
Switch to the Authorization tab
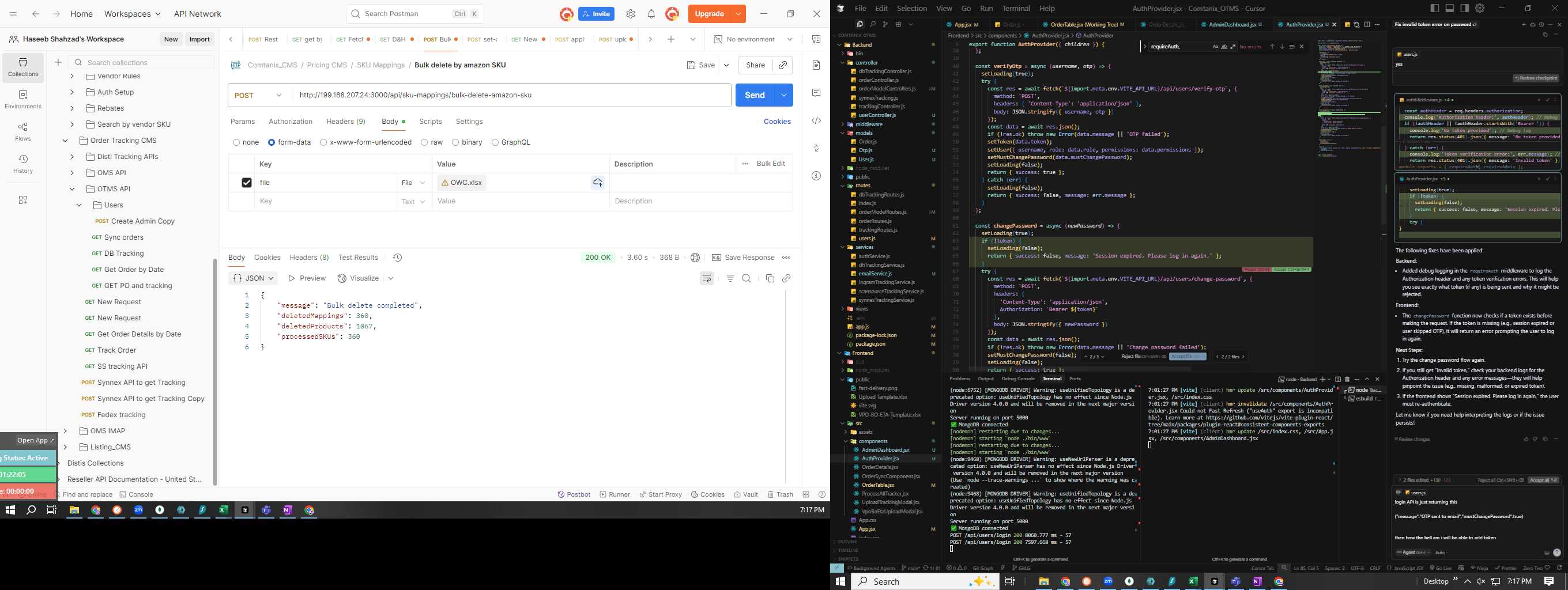point(291,122)
